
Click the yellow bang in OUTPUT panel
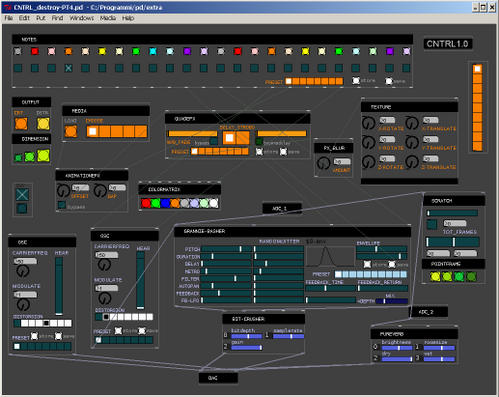(x=43, y=124)
